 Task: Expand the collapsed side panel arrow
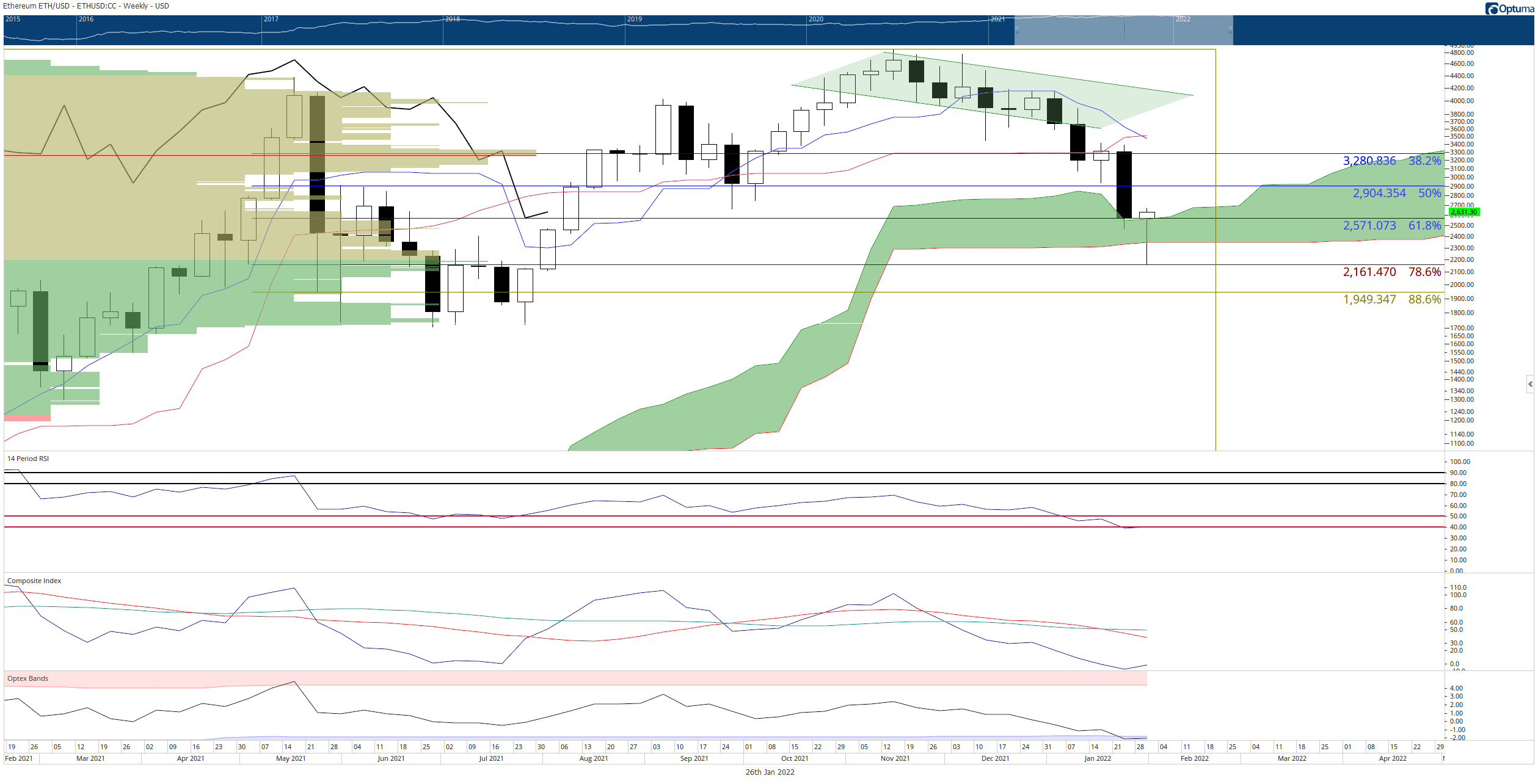click(x=1530, y=384)
